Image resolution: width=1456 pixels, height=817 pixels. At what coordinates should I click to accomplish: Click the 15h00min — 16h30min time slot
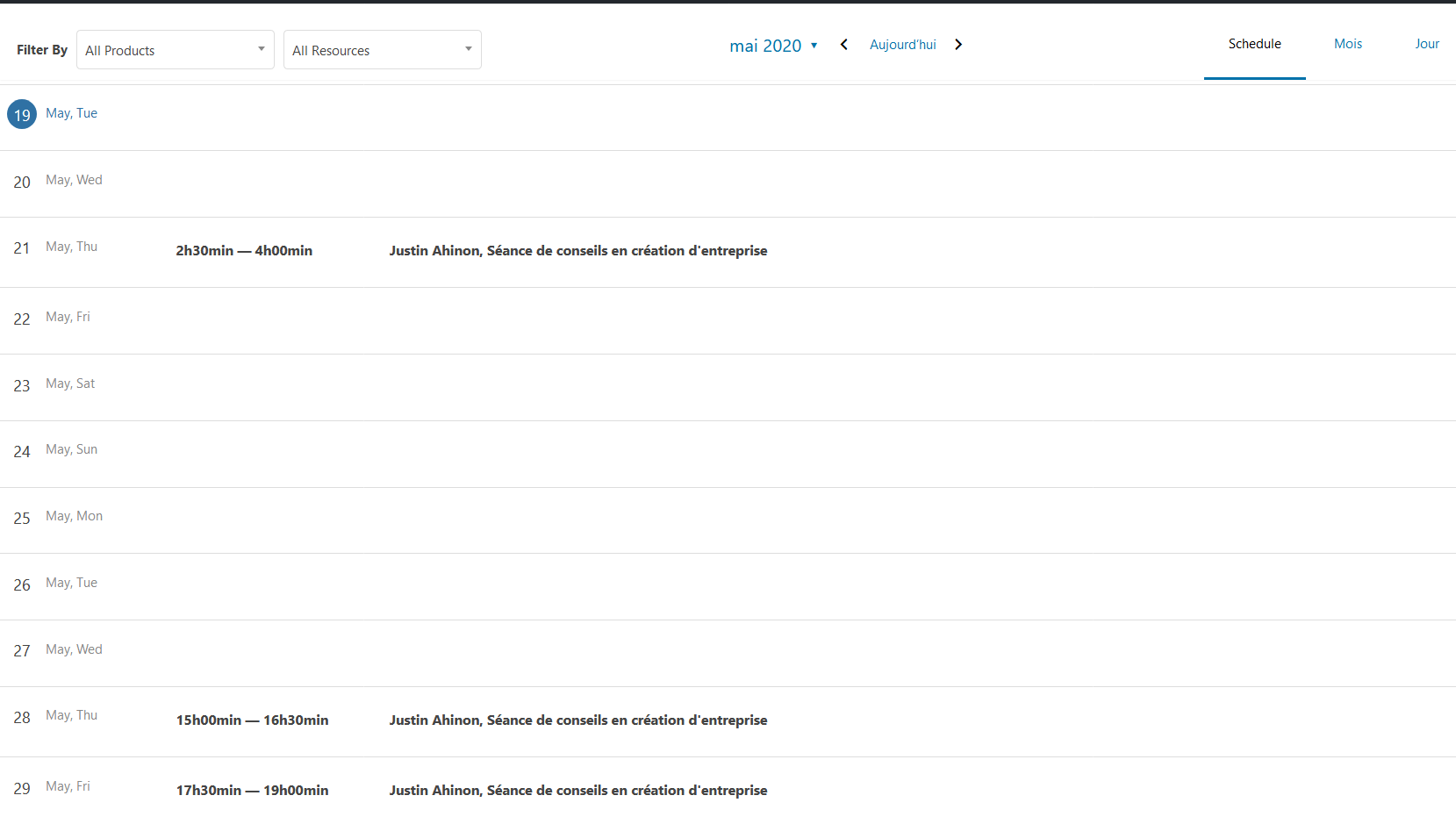click(252, 720)
